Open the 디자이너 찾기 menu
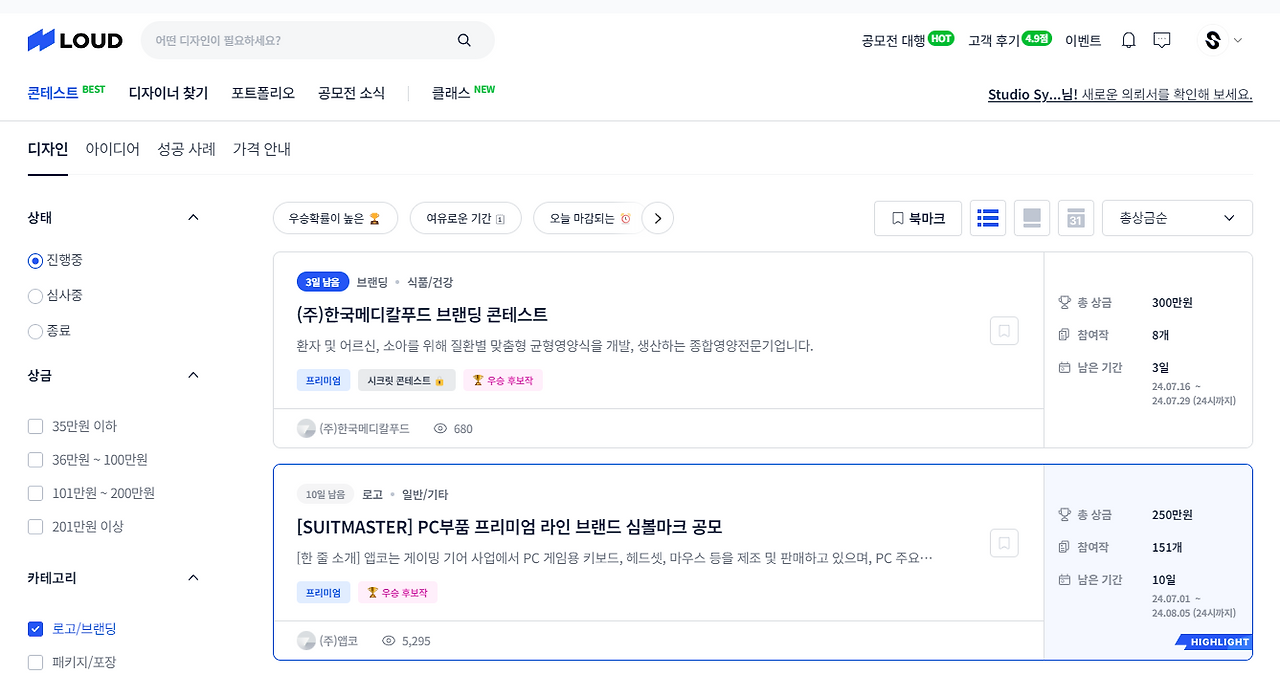This screenshot has height=674, width=1280. point(168,90)
